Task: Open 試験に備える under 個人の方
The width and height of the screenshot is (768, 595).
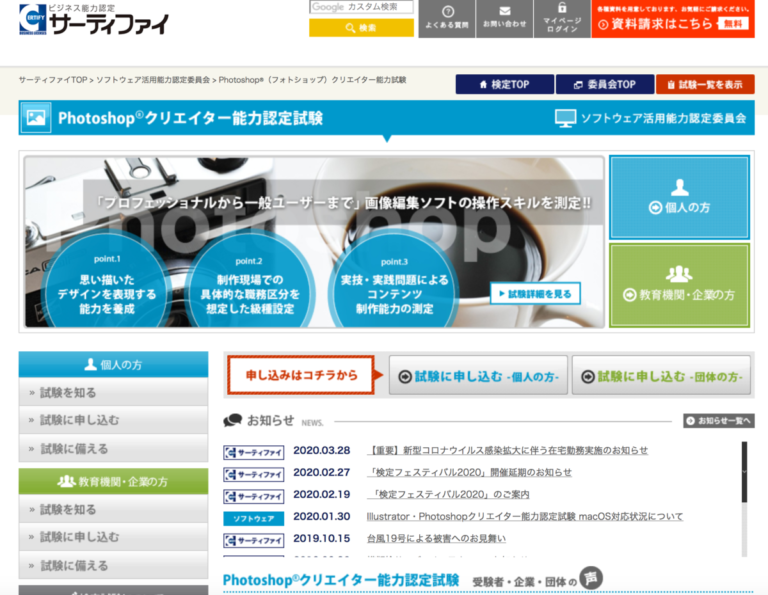Action: point(113,448)
